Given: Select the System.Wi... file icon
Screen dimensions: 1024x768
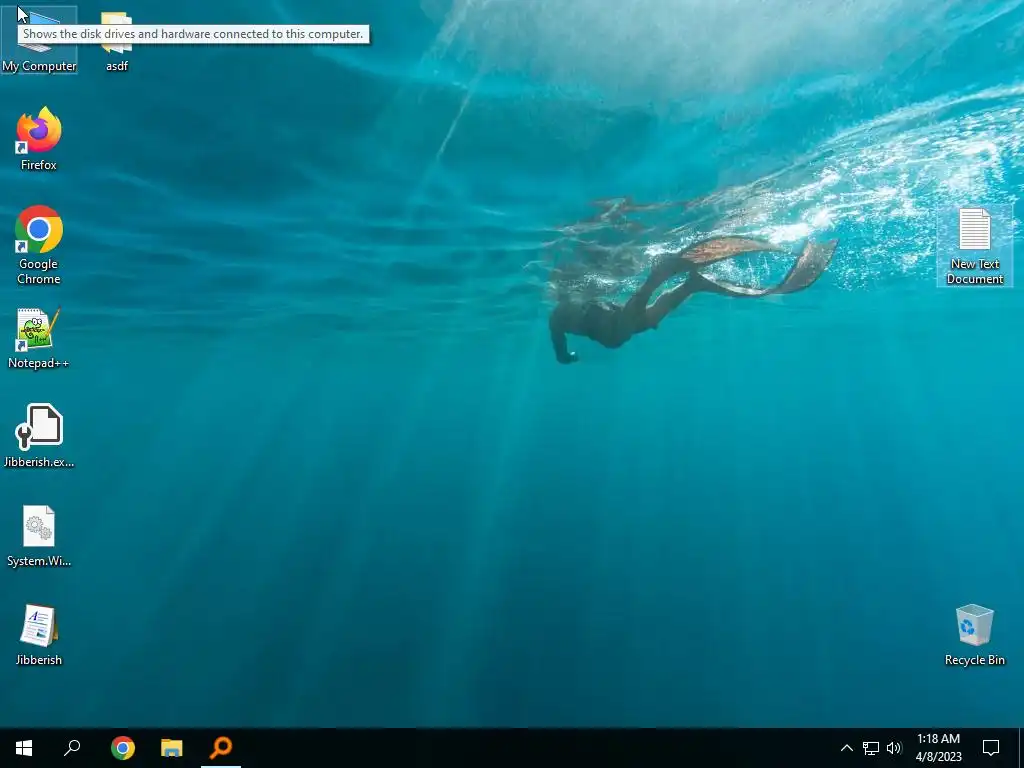Looking at the screenshot, I should [39, 536].
